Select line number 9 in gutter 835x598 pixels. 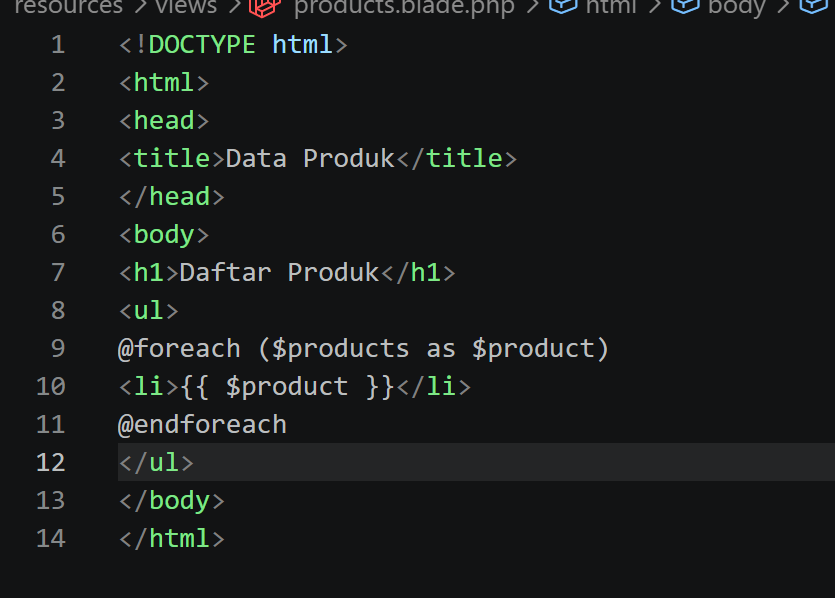click(58, 348)
